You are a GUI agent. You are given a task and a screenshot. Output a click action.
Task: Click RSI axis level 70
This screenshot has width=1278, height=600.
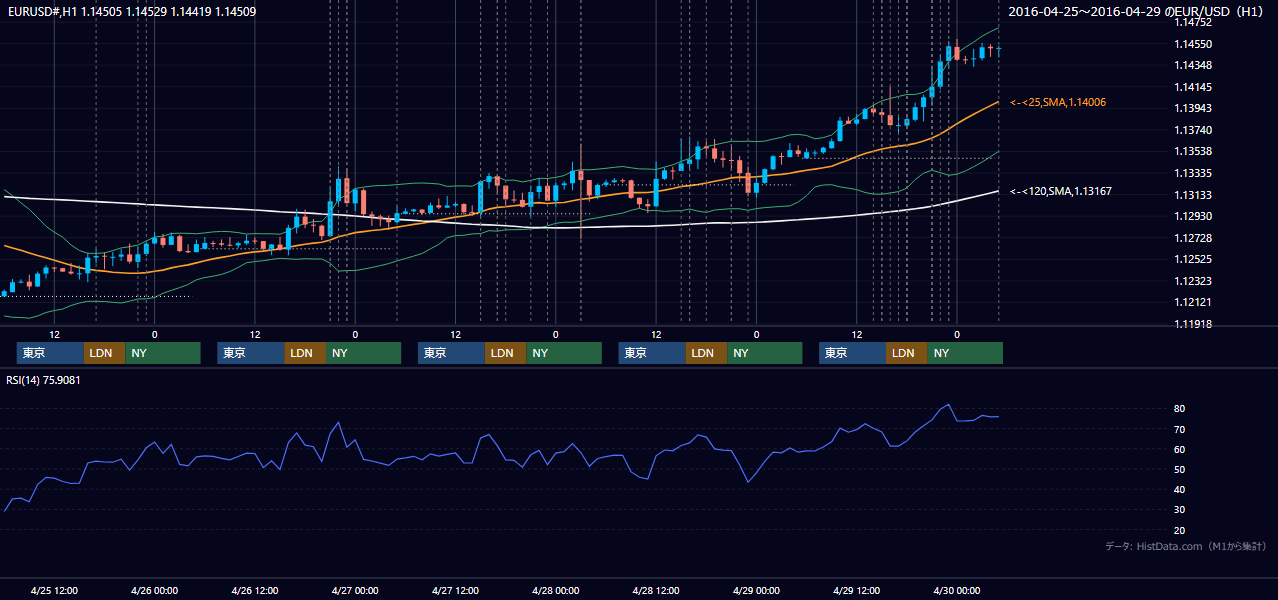pos(1180,429)
